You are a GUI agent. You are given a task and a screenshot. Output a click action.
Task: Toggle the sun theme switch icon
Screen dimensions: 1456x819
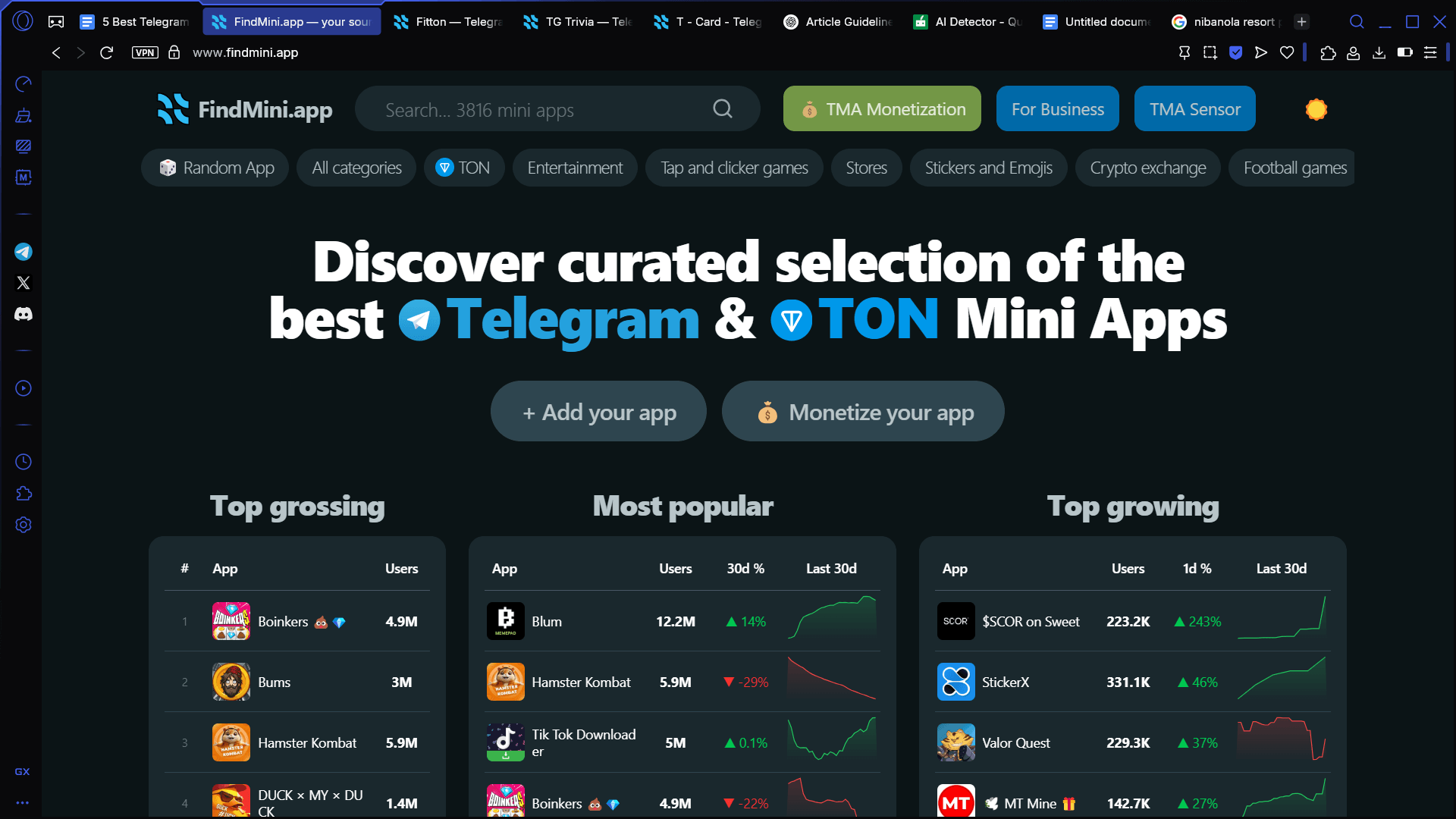1316,109
